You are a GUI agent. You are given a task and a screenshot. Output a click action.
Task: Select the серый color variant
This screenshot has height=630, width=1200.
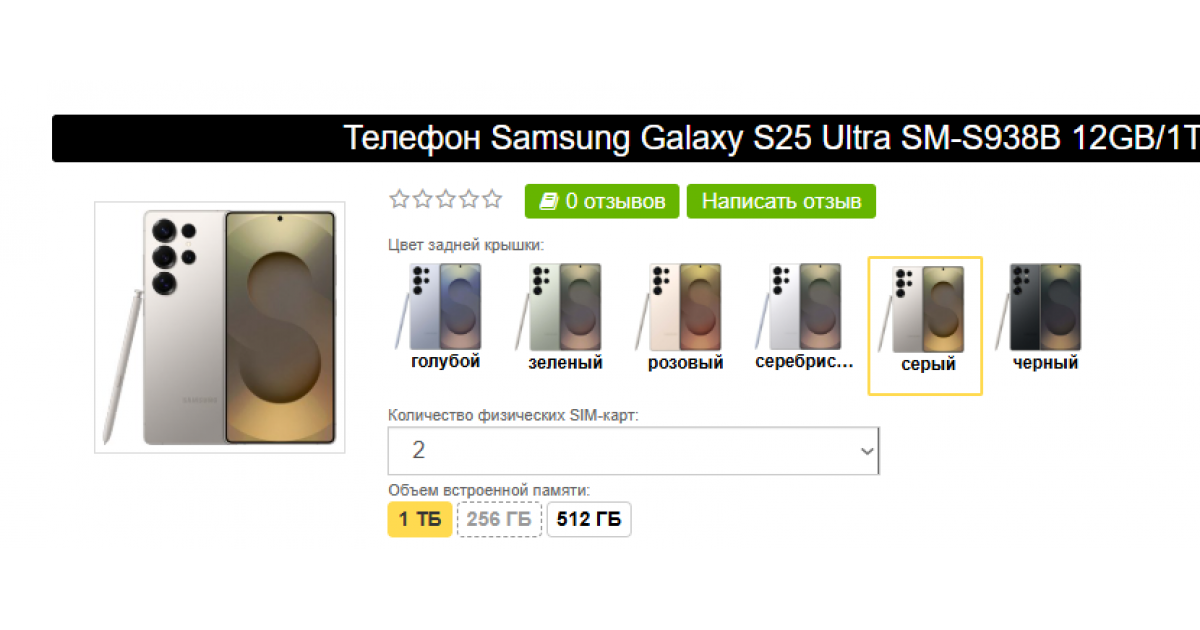[925, 326]
